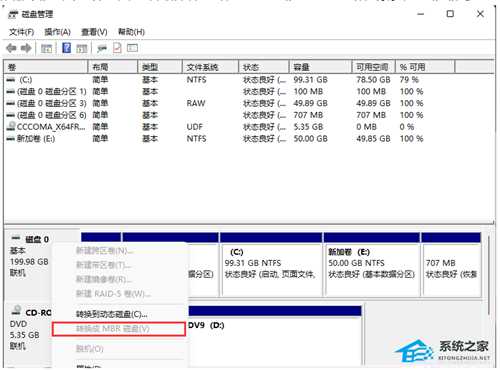Open the 帮助(H) menu
This screenshot has width=500, height=370.
[131, 32]
